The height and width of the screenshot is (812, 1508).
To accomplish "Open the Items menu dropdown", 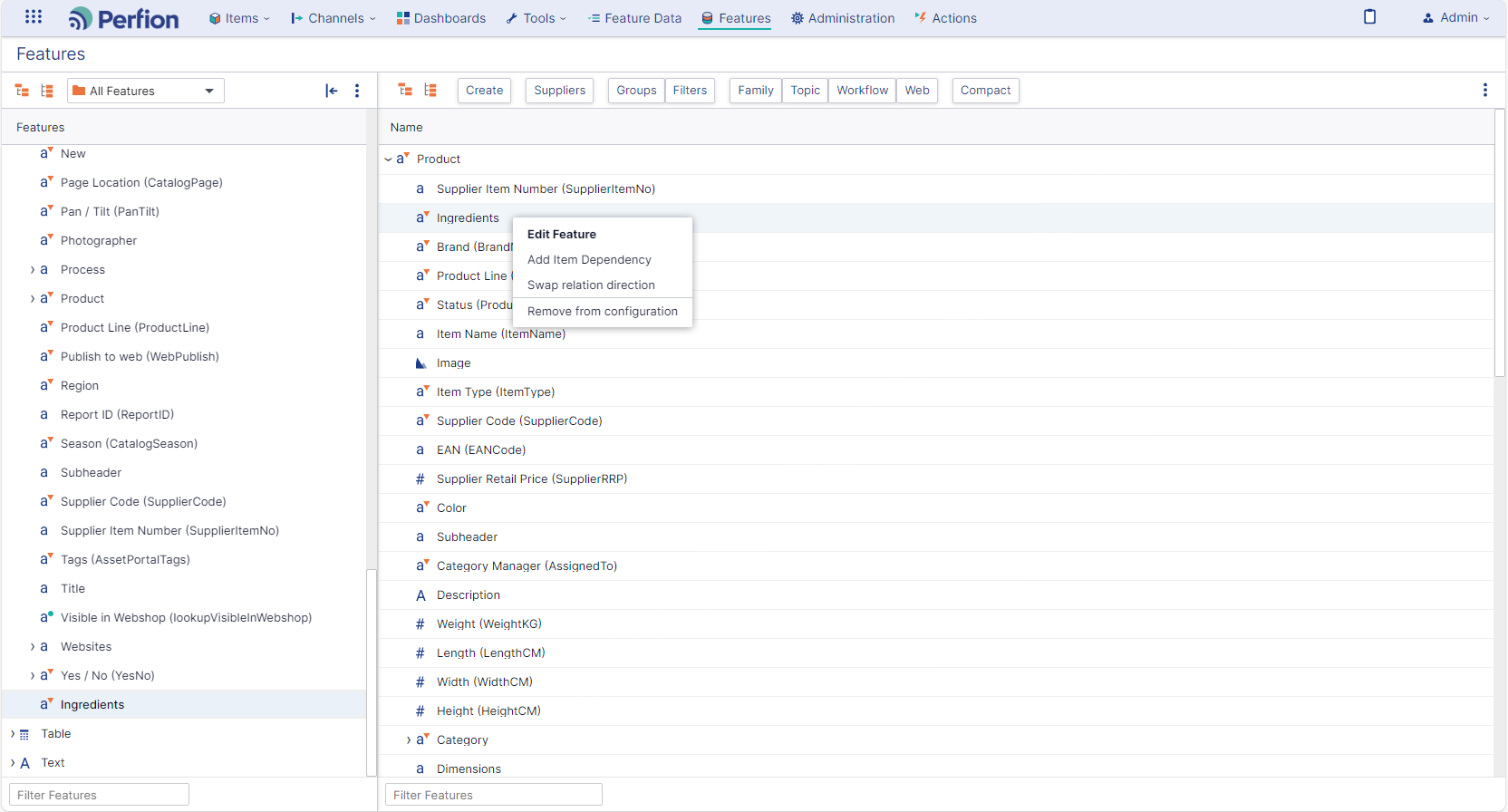I will click(x=239, y=18).
